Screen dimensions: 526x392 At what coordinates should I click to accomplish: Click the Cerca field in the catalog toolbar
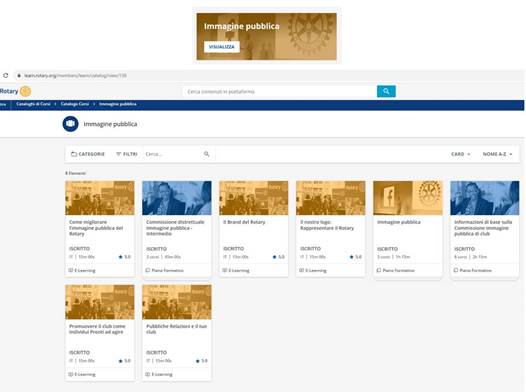[173, 154]
